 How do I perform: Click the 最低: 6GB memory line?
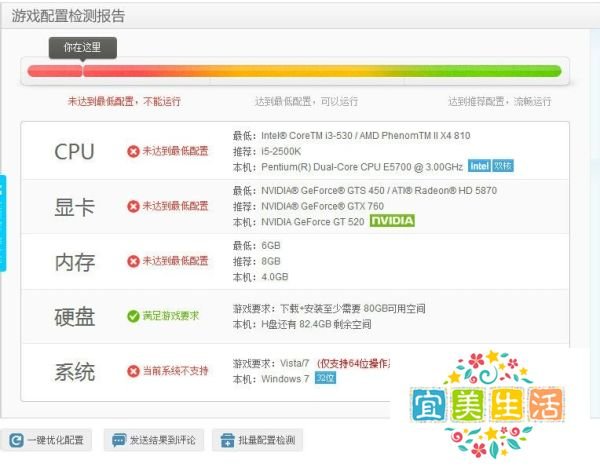256,245
